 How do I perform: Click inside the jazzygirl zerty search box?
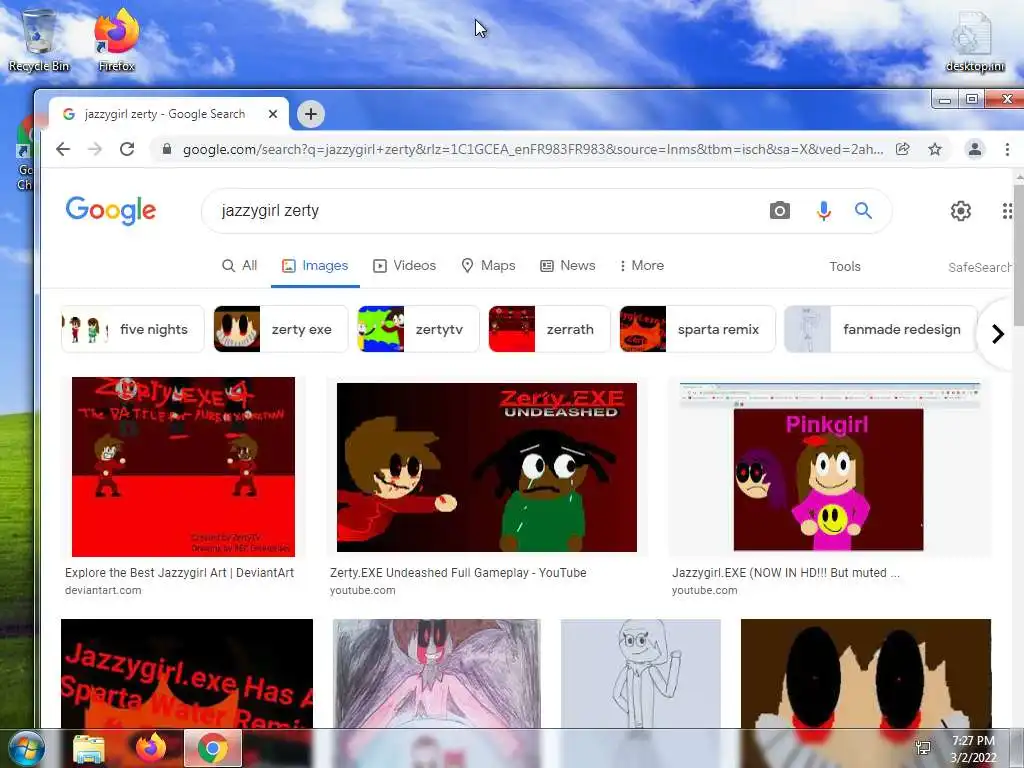(x=483, y=210)
